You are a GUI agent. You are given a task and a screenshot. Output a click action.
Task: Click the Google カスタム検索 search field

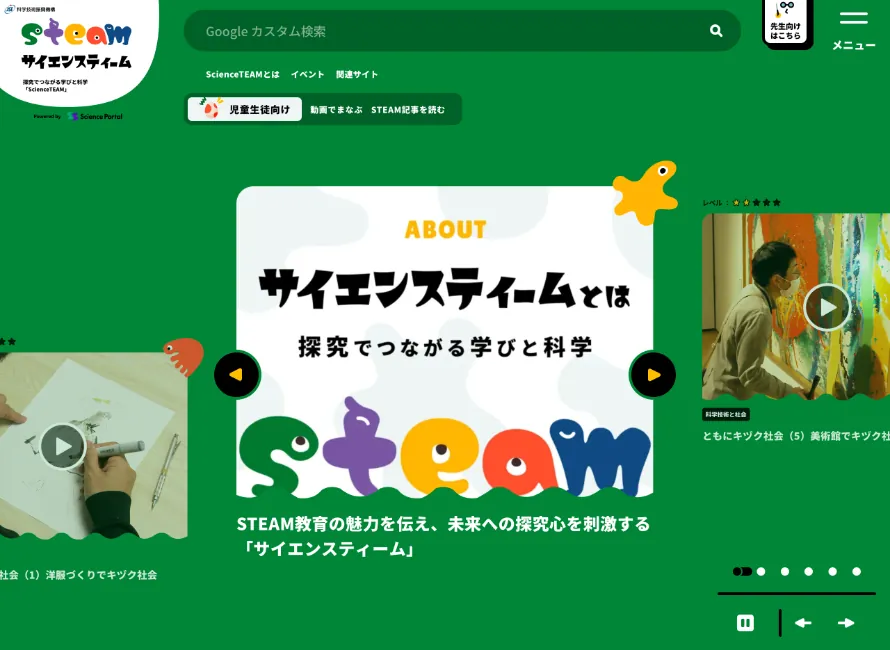(x=450, y=31)
